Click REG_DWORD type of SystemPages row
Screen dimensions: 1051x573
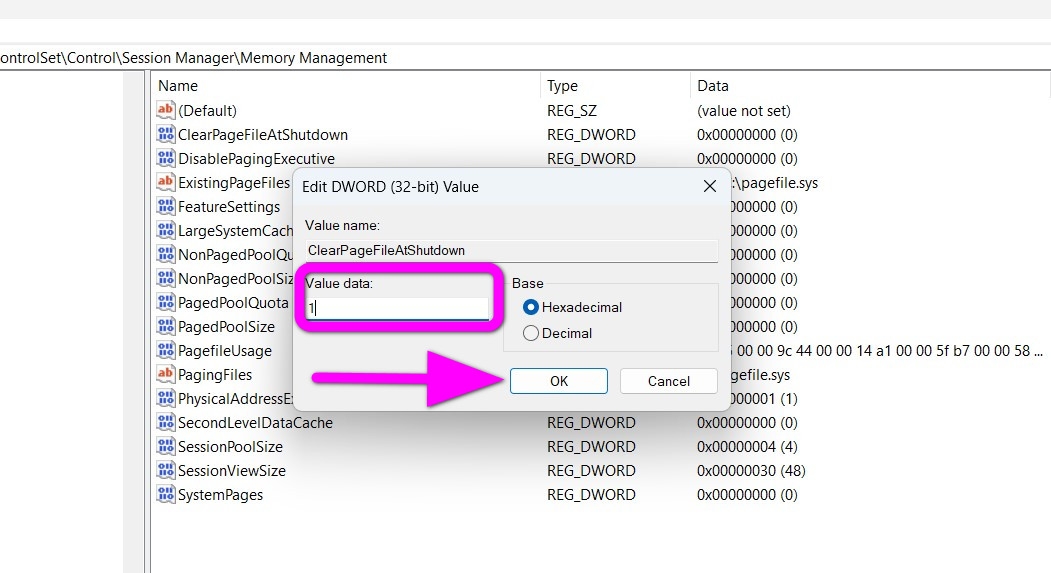tap(591, 495)
